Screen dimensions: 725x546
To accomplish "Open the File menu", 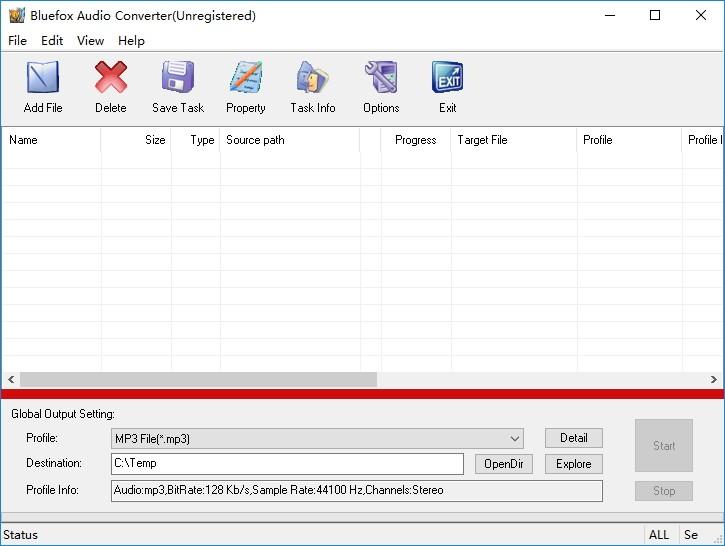I will pos(18,41).
